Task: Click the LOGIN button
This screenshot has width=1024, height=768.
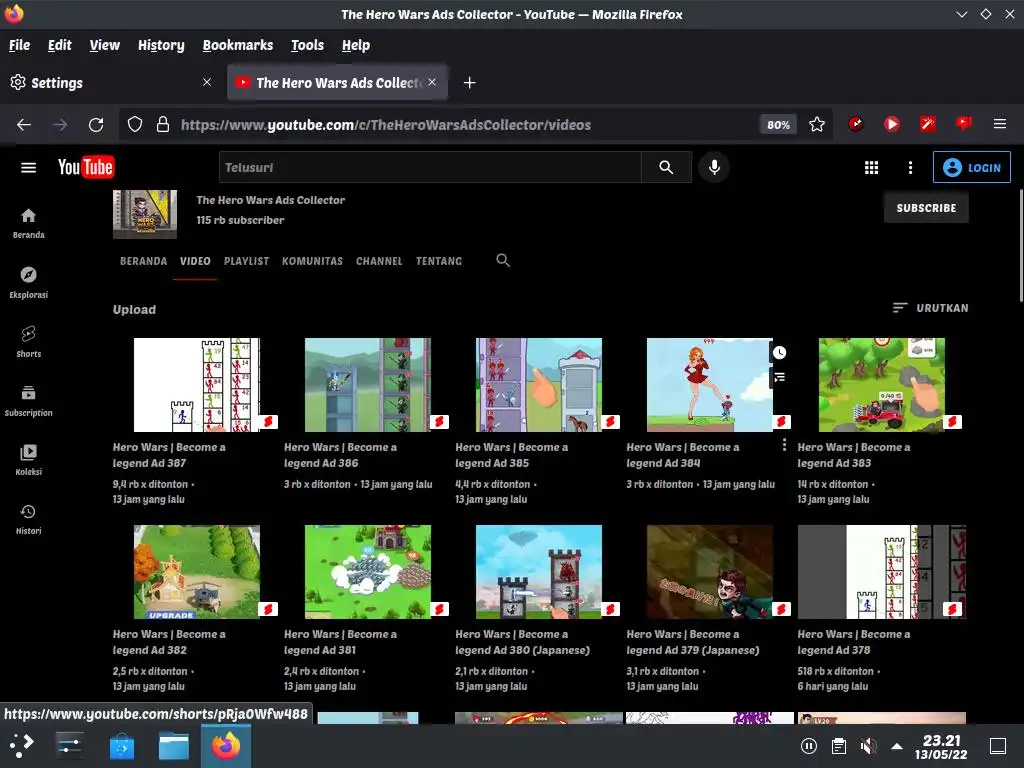Action: click(972, 167)
